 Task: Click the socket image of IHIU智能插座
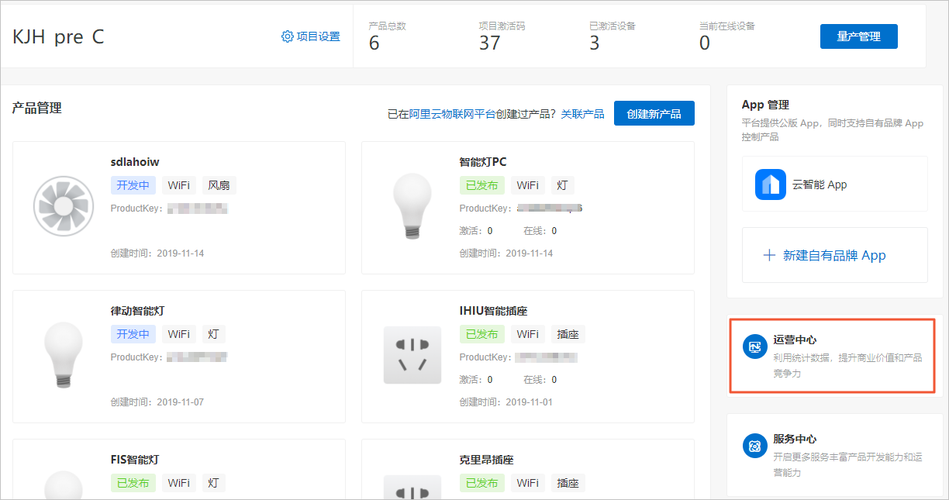pos(412,355)
